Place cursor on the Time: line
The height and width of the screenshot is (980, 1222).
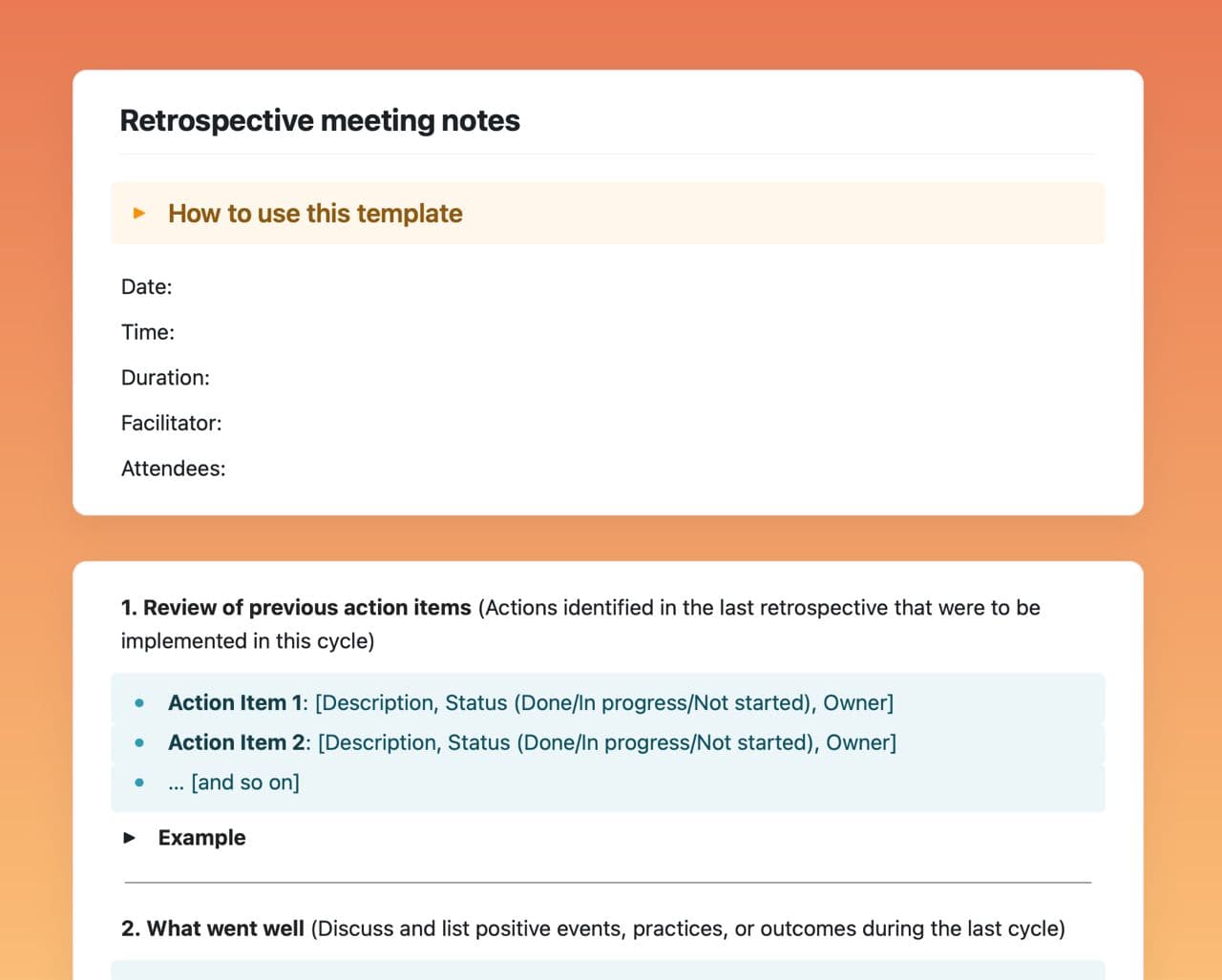(x=148, y=332)
